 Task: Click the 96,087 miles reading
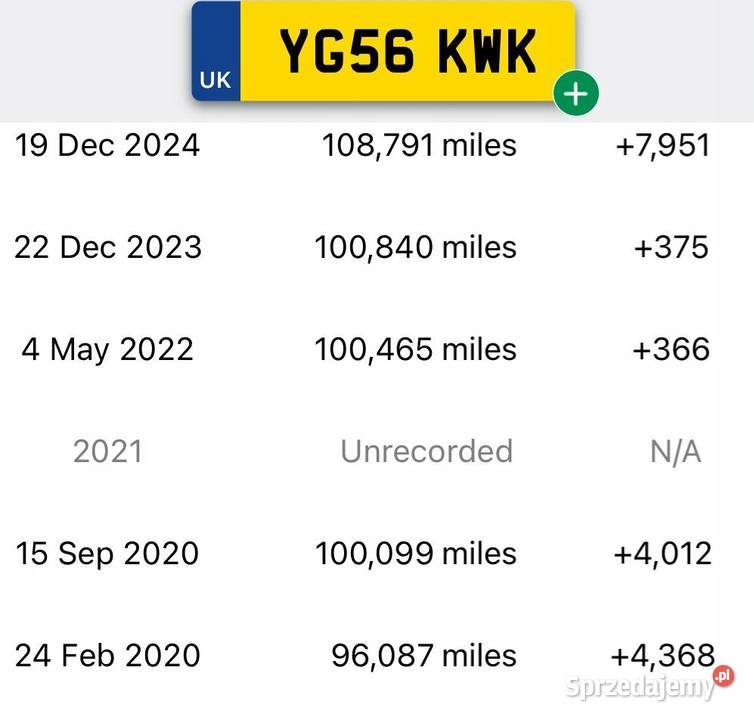(x=424, y=655)
